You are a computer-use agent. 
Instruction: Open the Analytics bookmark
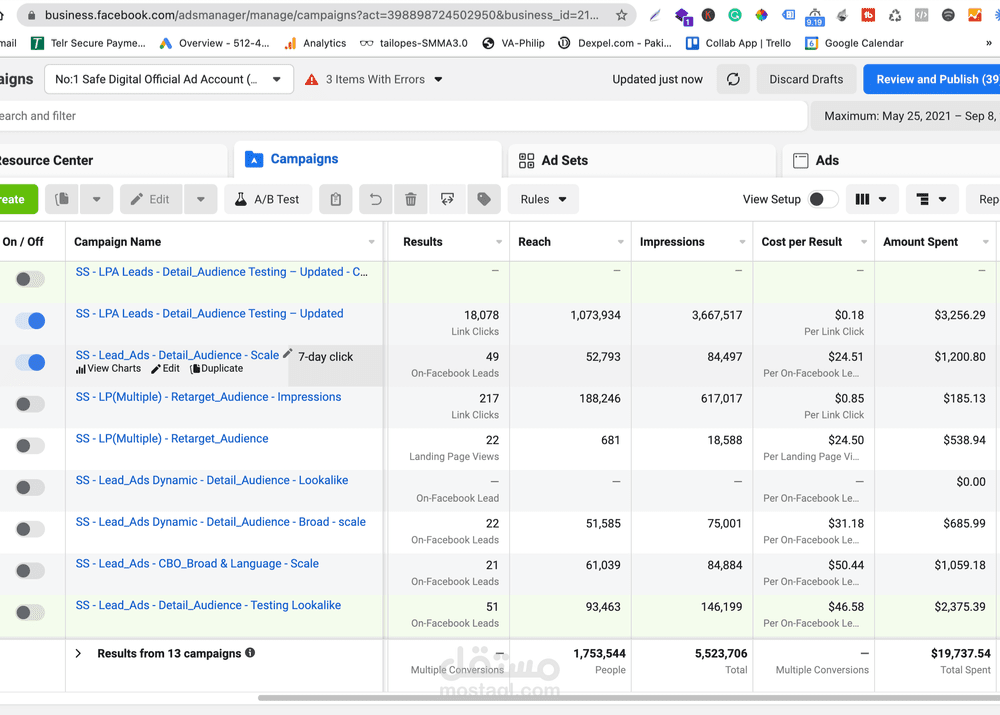click(x=316, y=43)
